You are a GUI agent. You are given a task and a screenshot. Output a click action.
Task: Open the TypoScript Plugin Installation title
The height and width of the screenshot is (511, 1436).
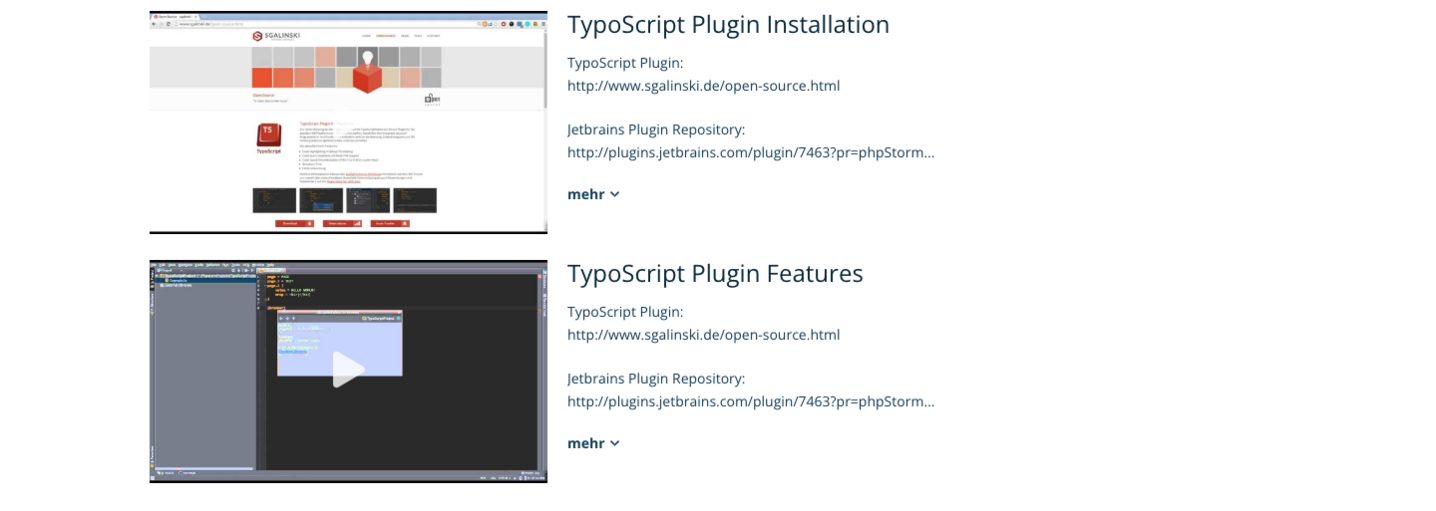coord(727,25)
